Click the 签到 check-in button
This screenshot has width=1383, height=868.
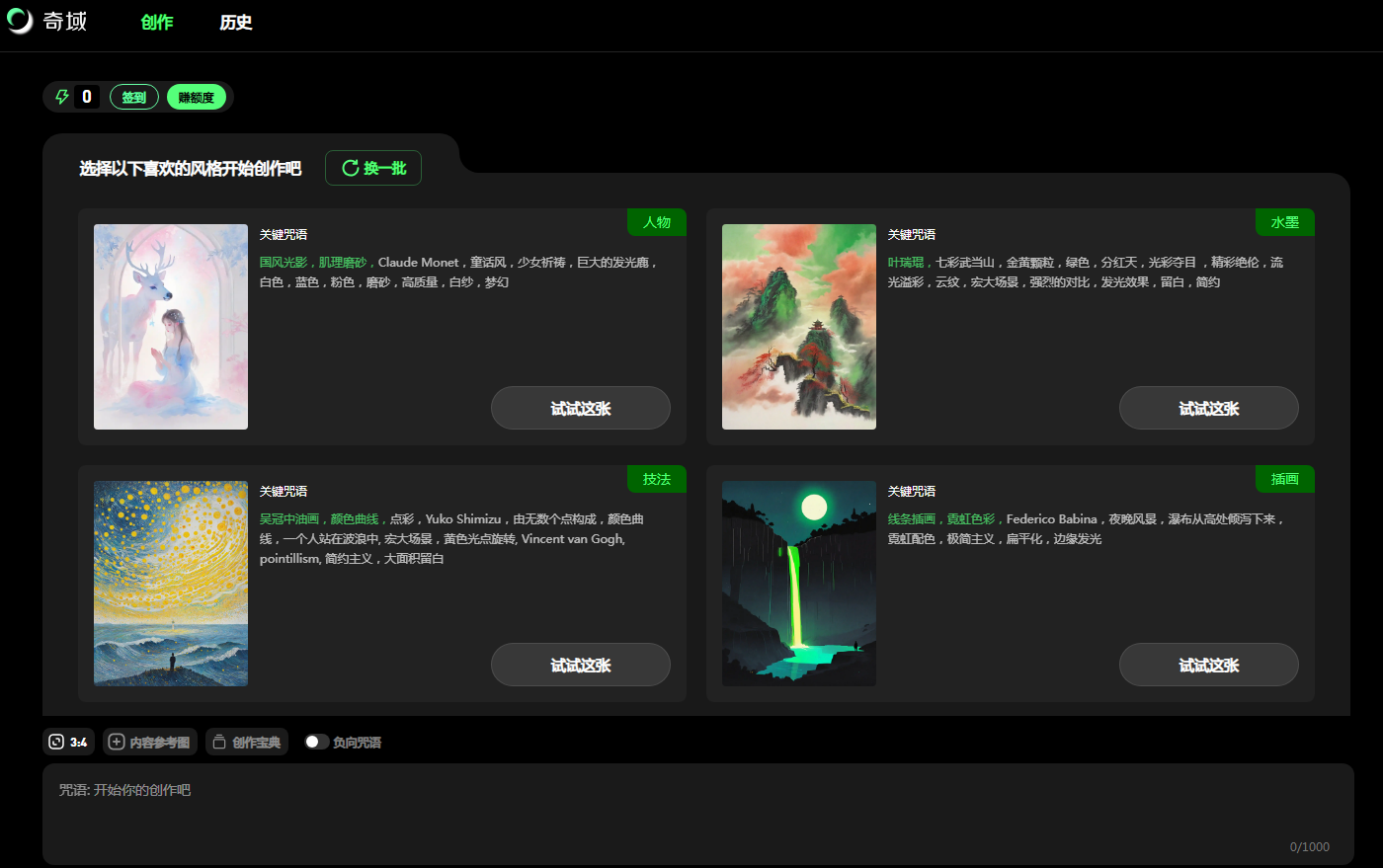coord(134,97)
